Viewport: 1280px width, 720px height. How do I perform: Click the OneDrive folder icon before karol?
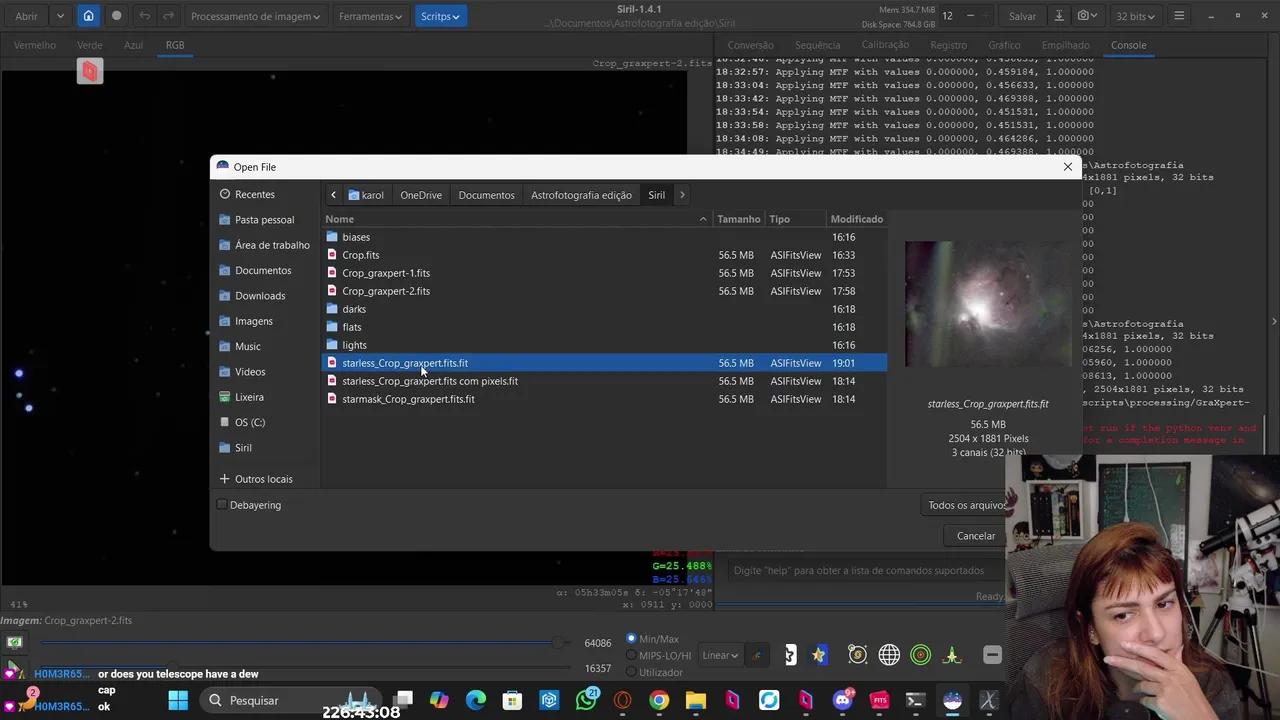pos(354,195)
